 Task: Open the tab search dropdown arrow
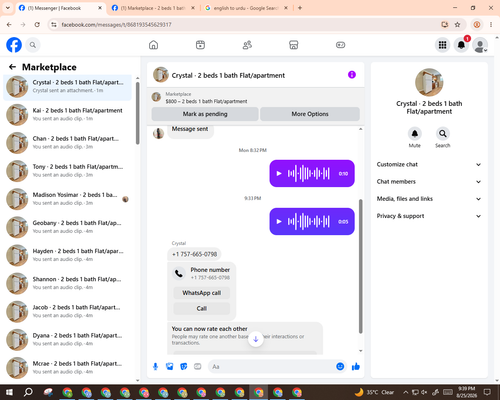point(7,8)
